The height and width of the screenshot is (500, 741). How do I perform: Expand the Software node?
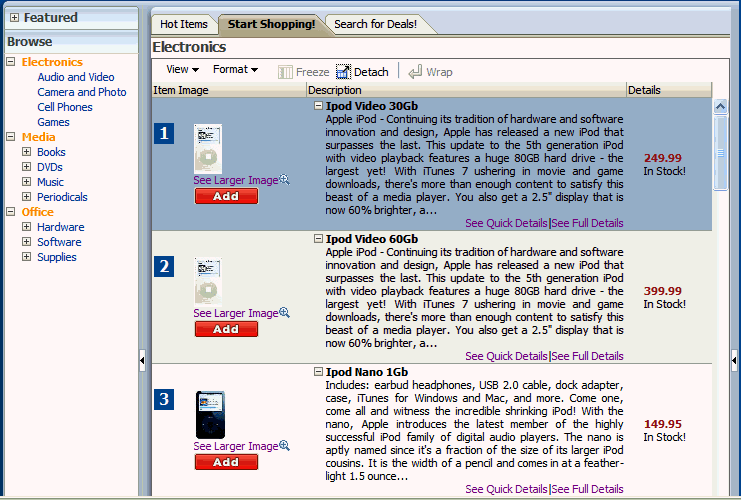26,242
